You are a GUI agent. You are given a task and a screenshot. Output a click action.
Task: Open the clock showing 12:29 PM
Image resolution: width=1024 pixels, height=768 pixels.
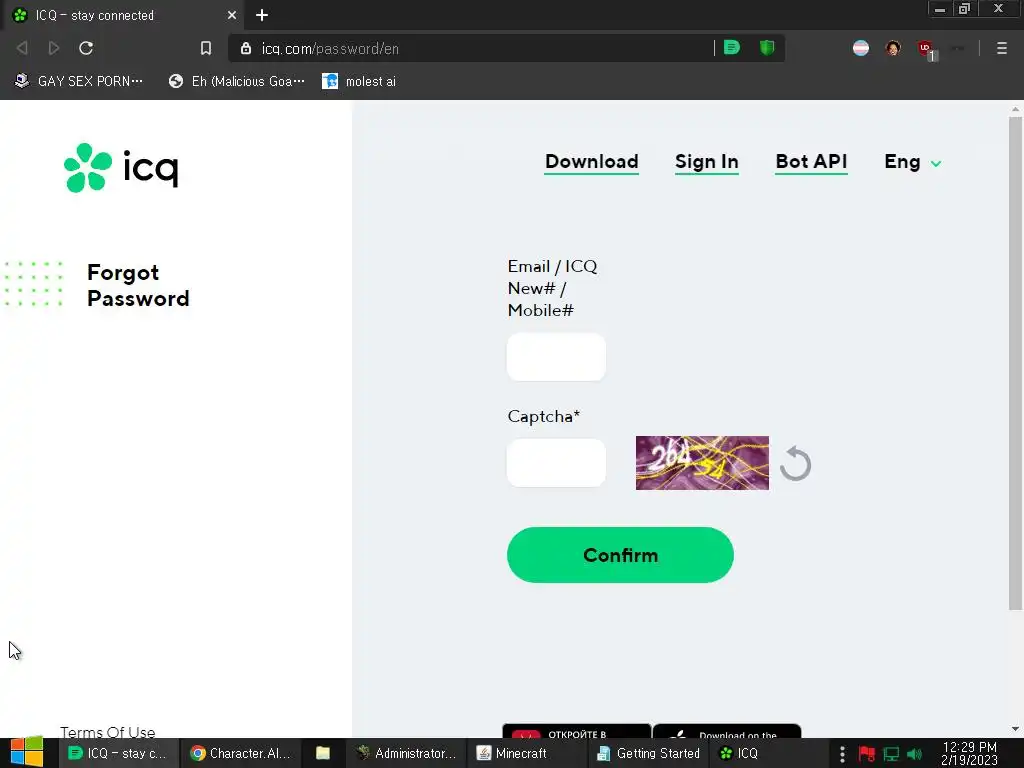click(x=970, y=754)
